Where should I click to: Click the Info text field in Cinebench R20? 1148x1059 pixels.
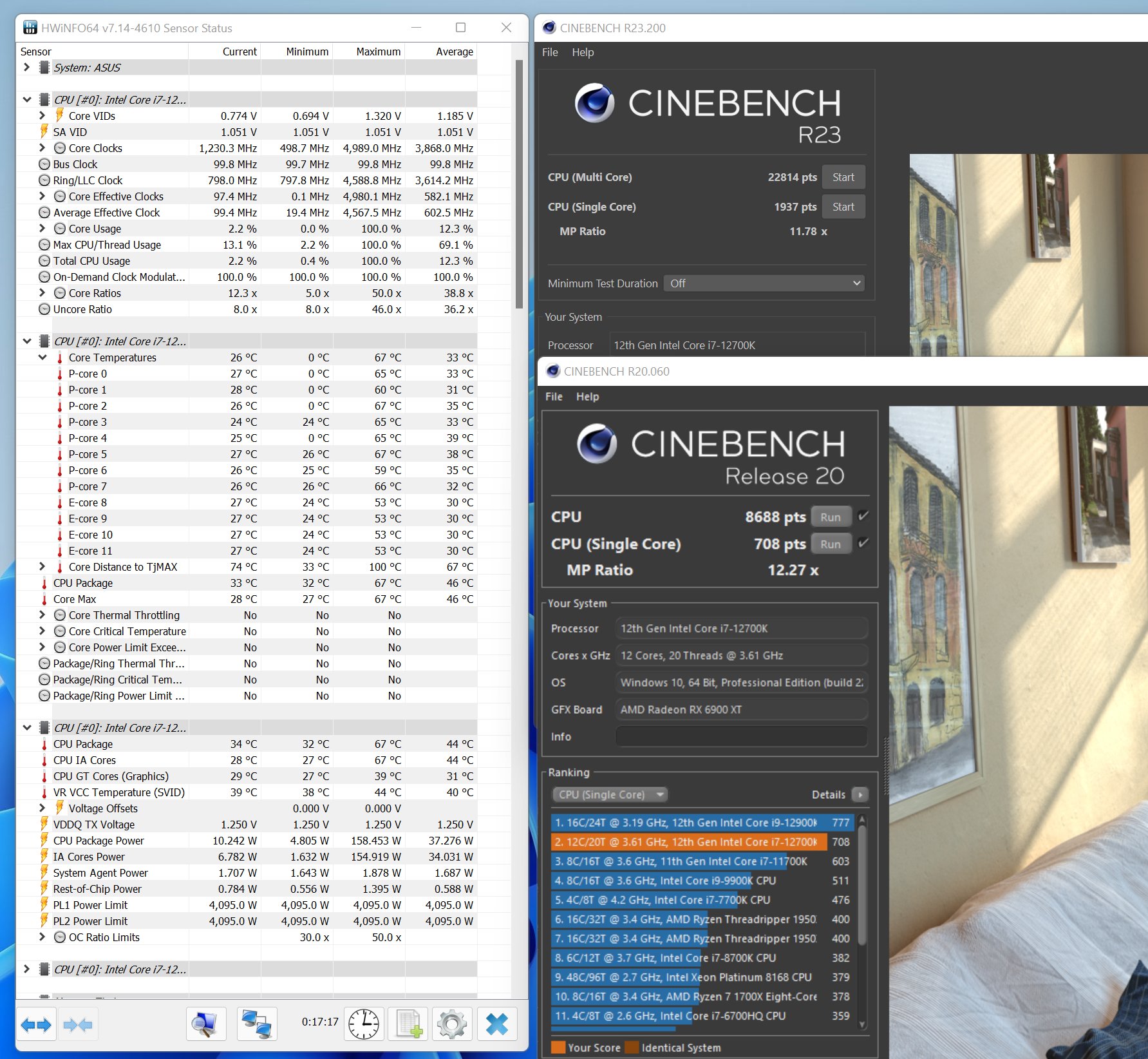click(x=740, y=736)
